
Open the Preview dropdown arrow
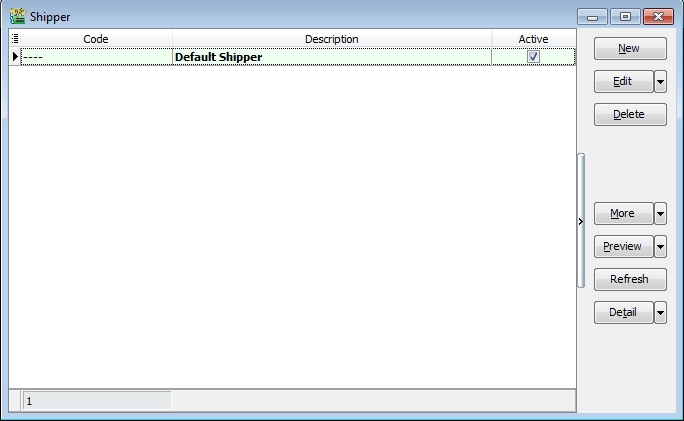click(x=660, y=246)
